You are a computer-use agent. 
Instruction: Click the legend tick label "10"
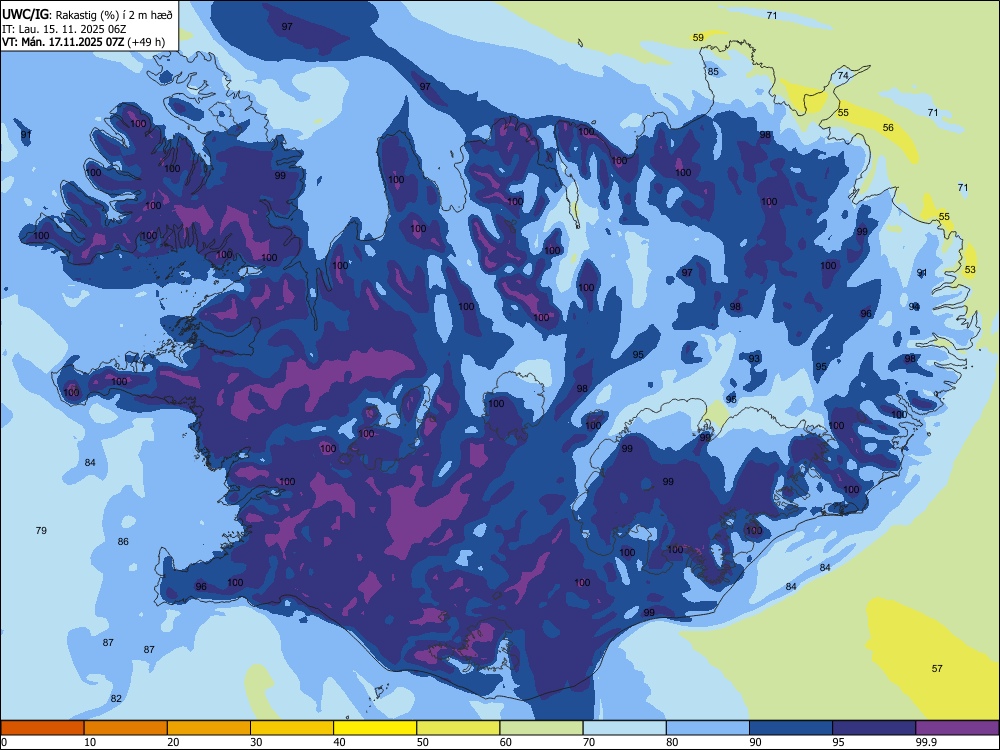coord(90,742)
